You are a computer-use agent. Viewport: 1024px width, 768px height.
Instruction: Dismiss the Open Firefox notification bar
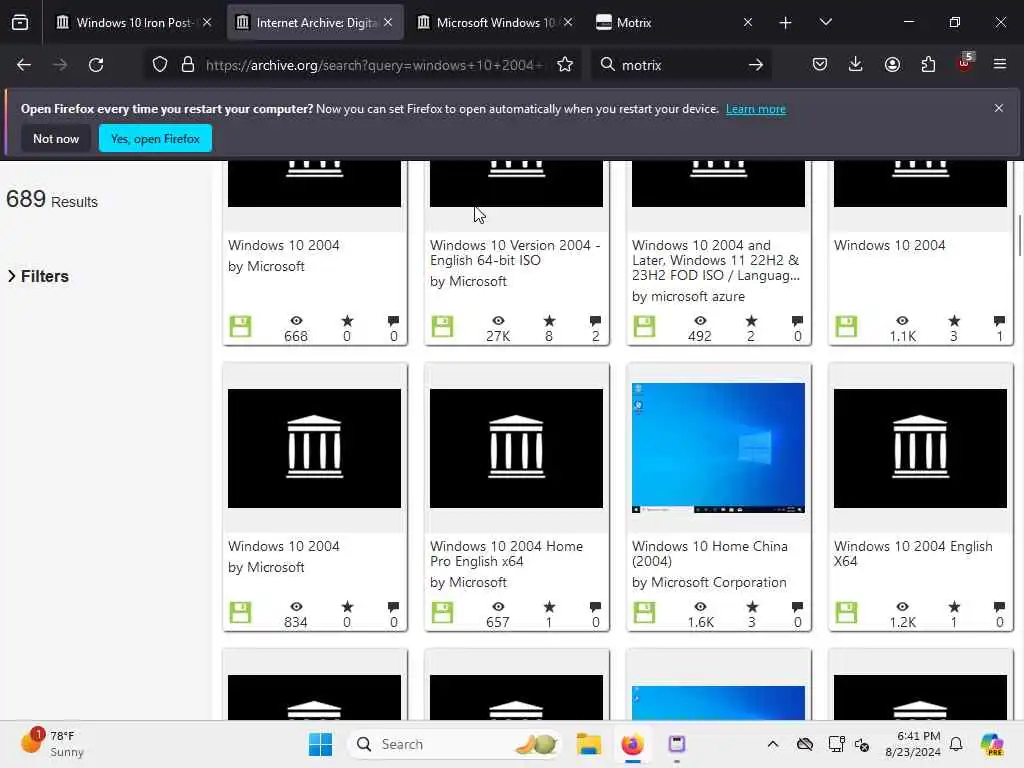pos(999,108)
